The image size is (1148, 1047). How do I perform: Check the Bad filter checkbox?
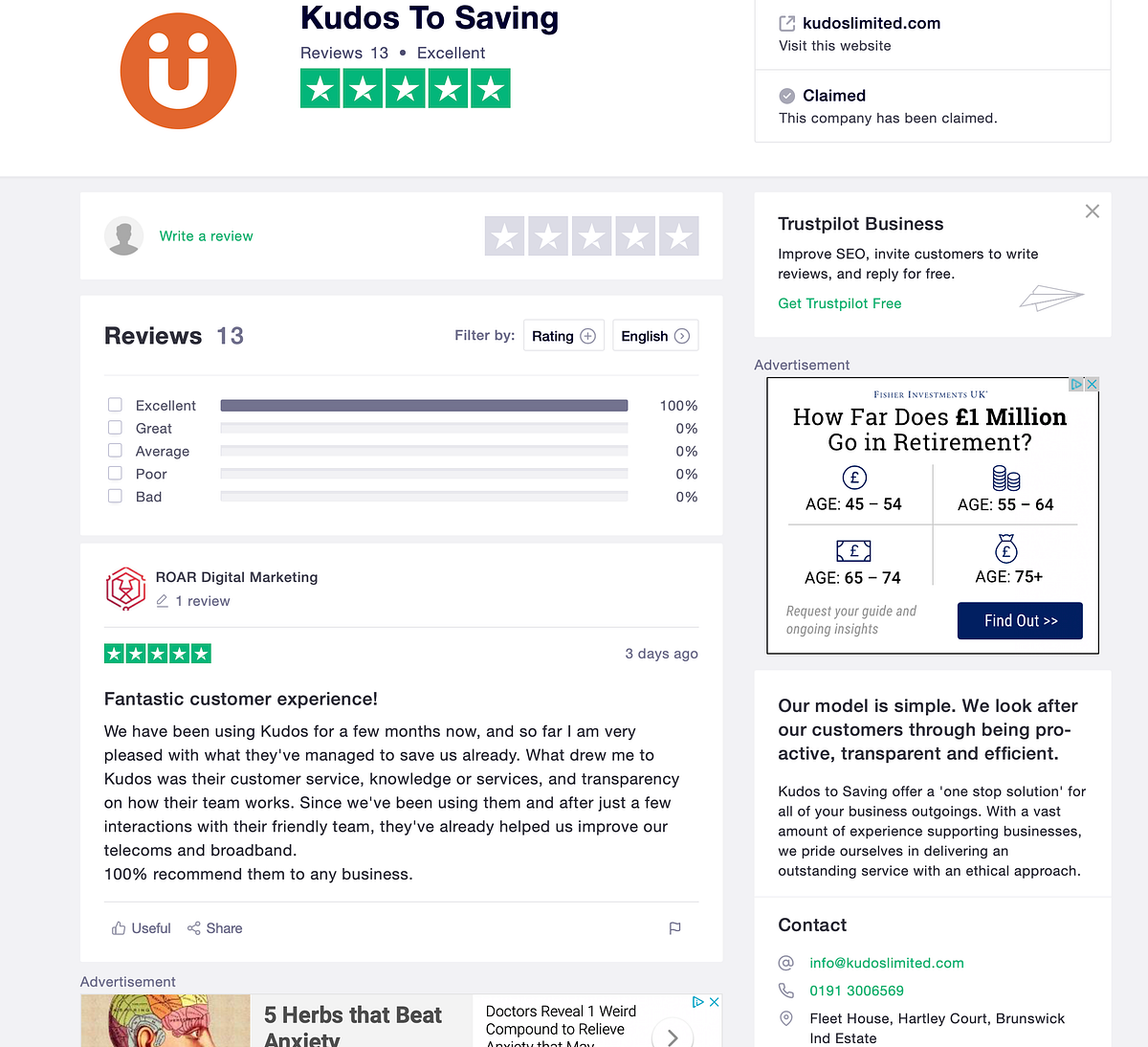tap(115, 496)
